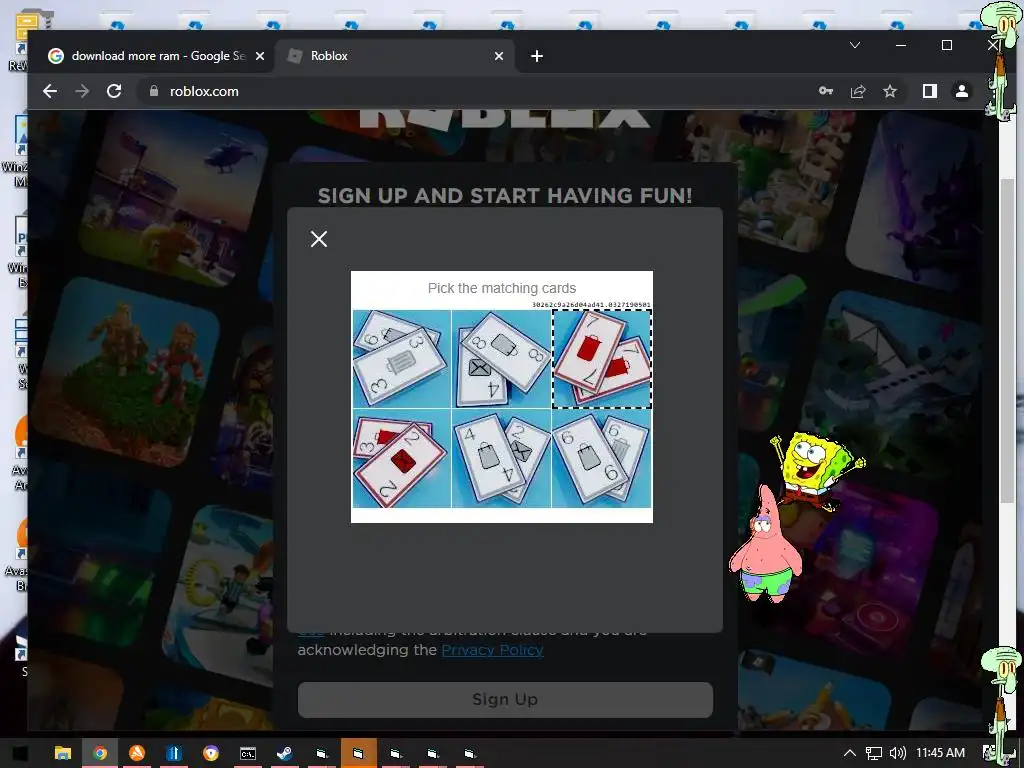Click the Chrome taskbar icon
This screenshot has width=1024, height=768.
tap(100, 754)
